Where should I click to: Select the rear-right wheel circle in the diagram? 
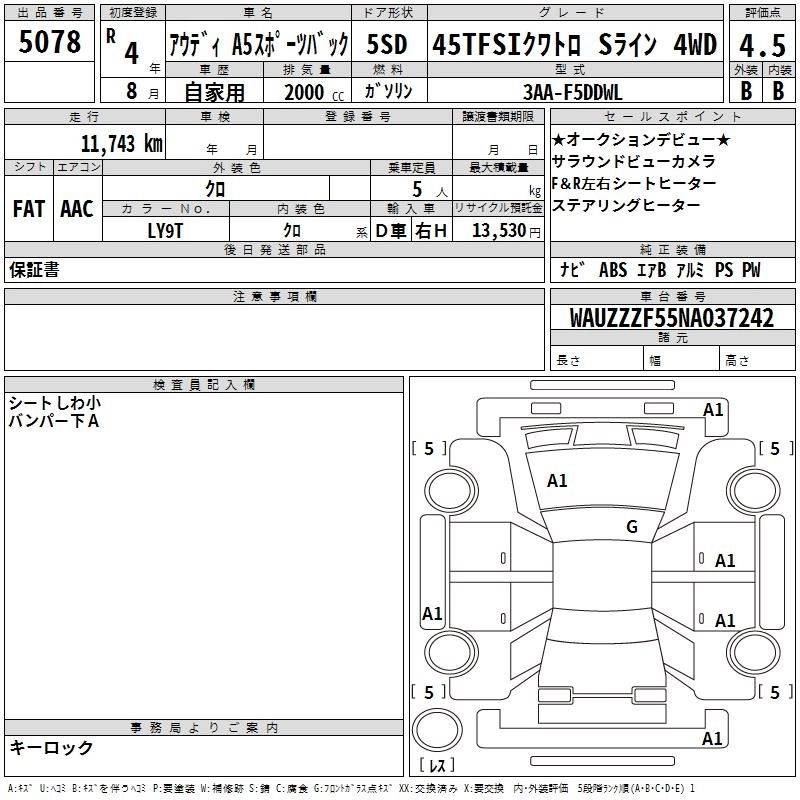coord(747,647)
